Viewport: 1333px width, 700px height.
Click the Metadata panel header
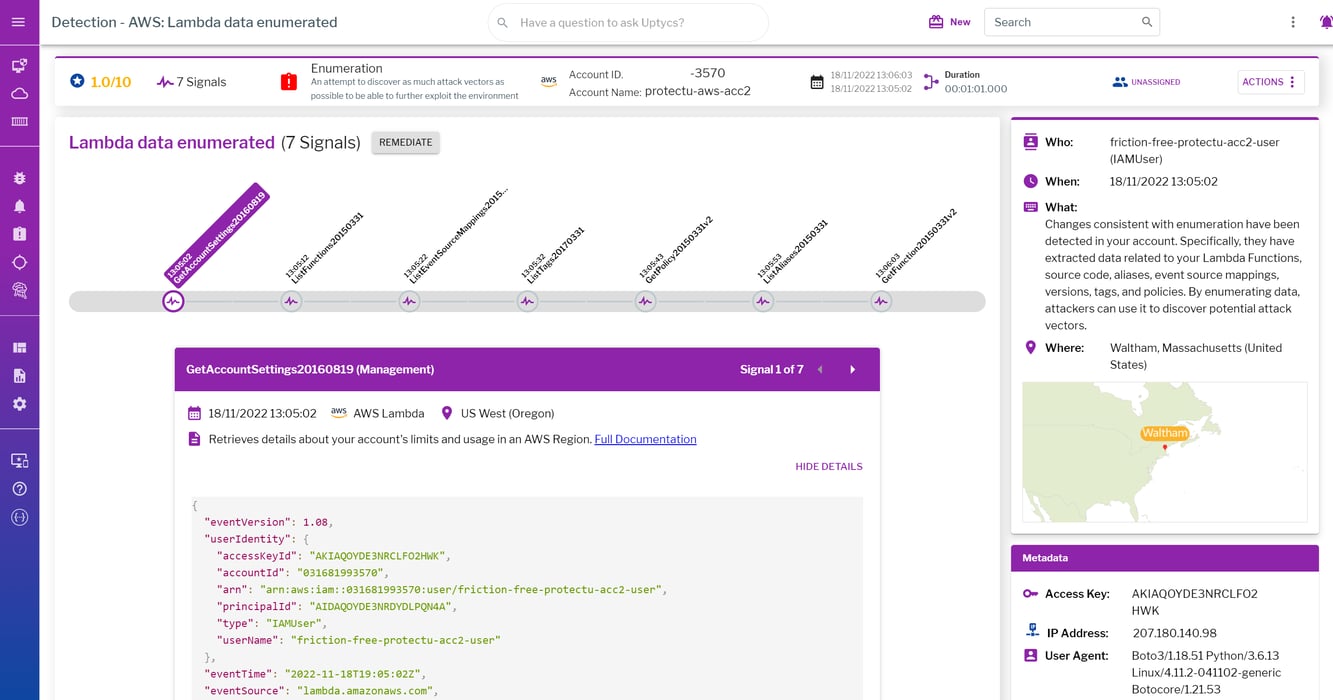click(1164, 558)
